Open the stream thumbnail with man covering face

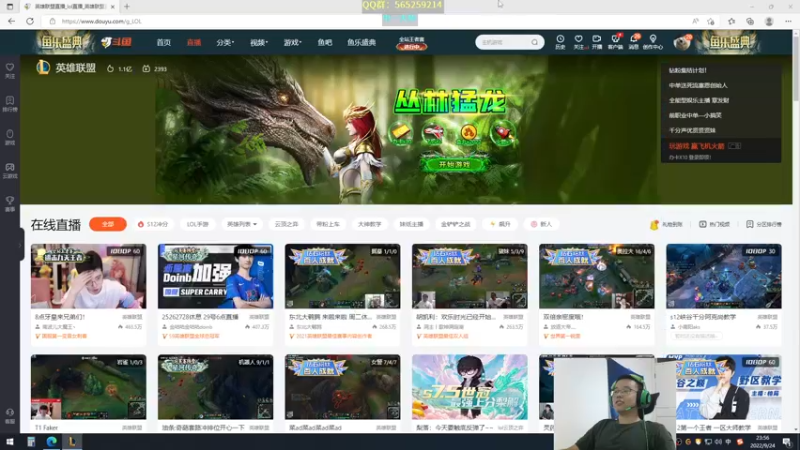(x=88, y=276)
